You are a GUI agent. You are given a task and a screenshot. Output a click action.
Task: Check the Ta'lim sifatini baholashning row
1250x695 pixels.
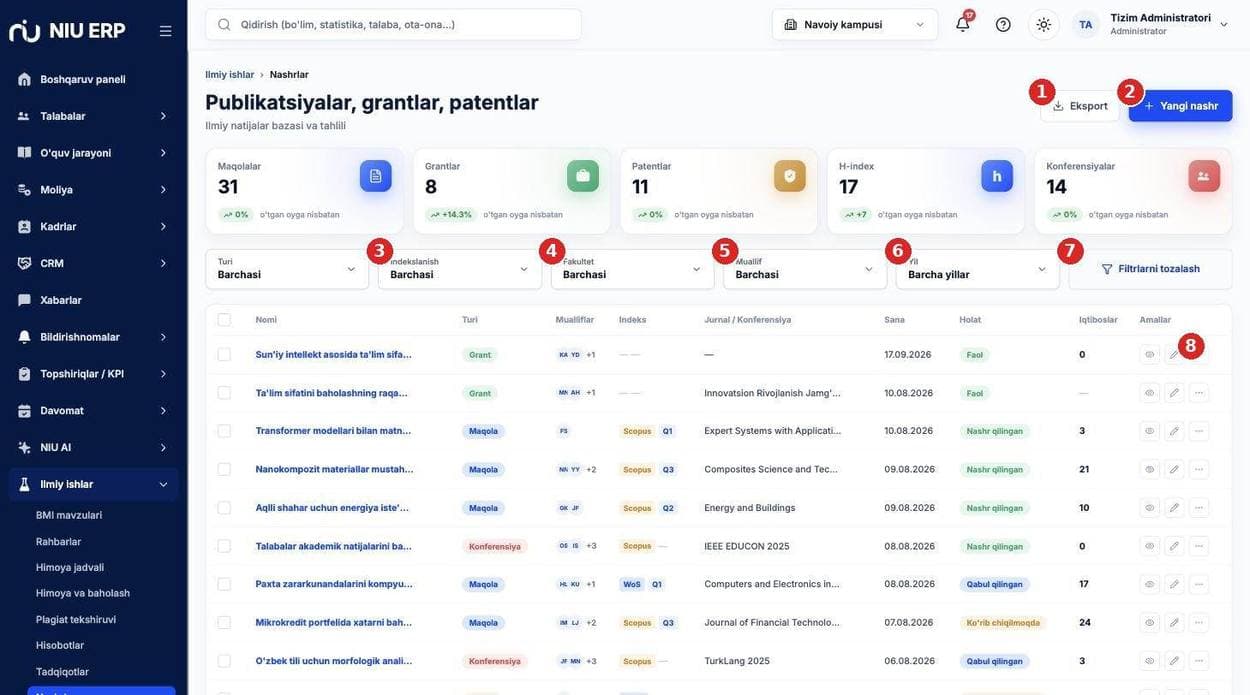[x=224, y=393]
